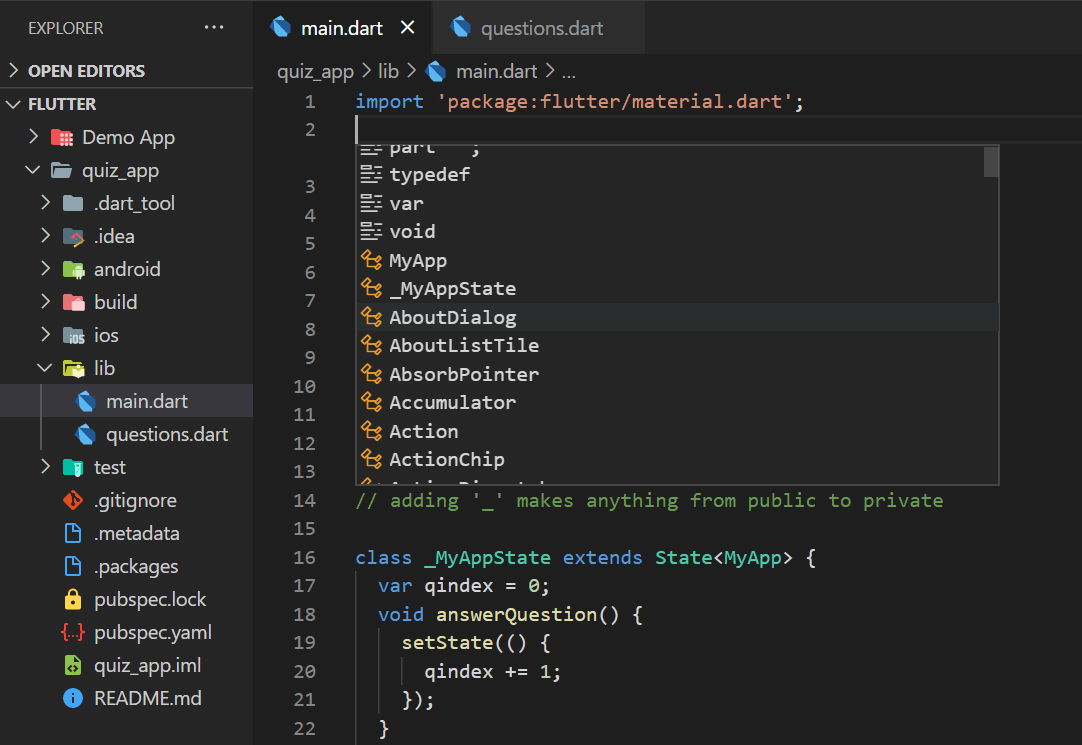The image size is (1082, 745).
Task: Click the lib breadcrumb above the editor
Action: point(389,71)
